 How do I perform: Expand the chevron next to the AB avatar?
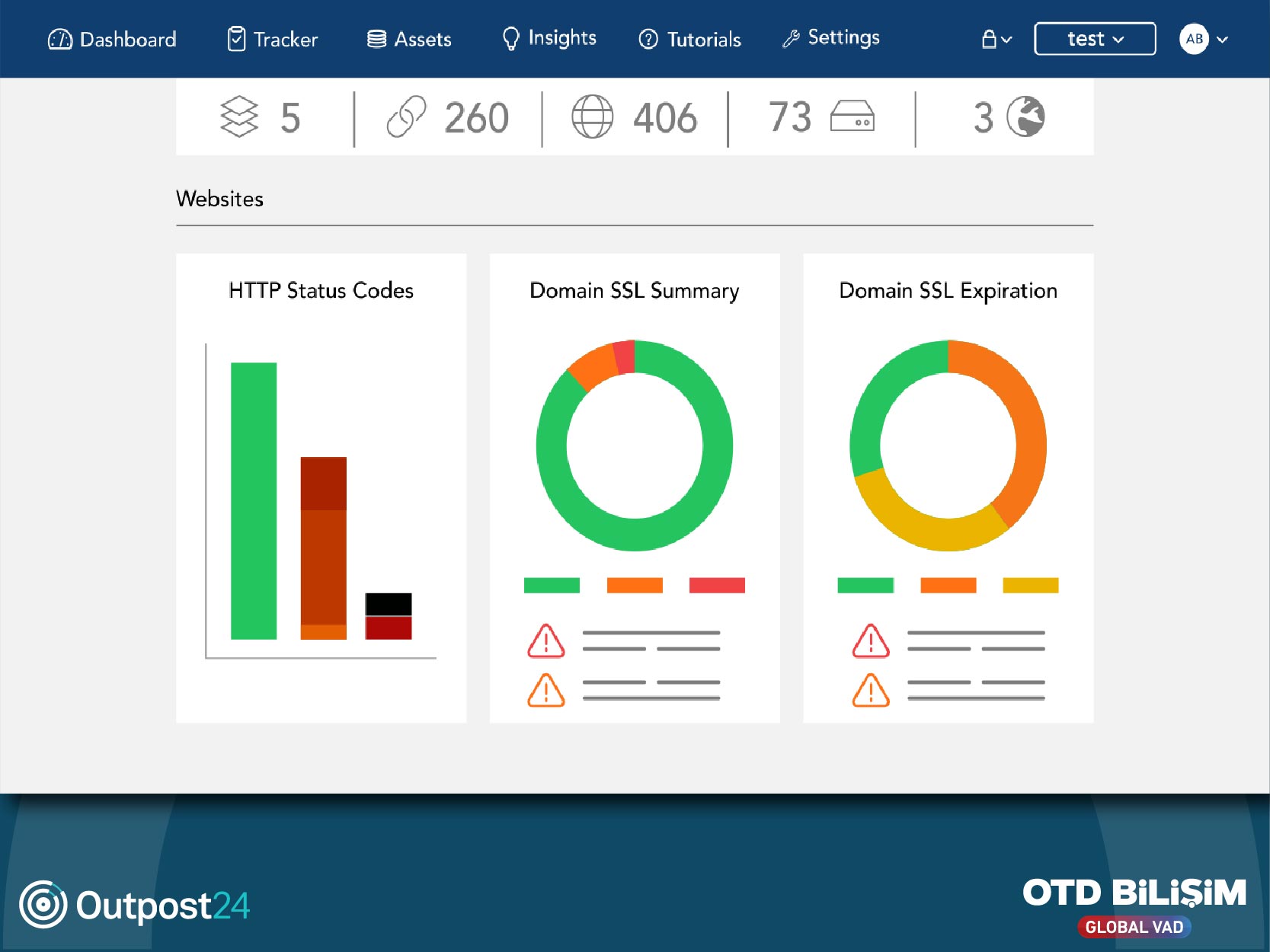[x=1222, y=40]
